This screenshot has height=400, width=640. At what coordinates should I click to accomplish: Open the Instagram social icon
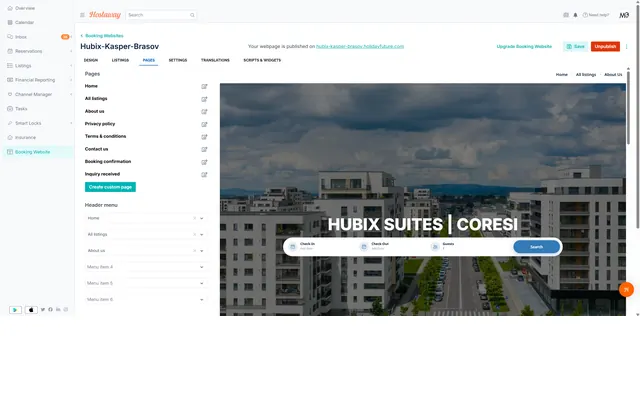coord(66,309)
